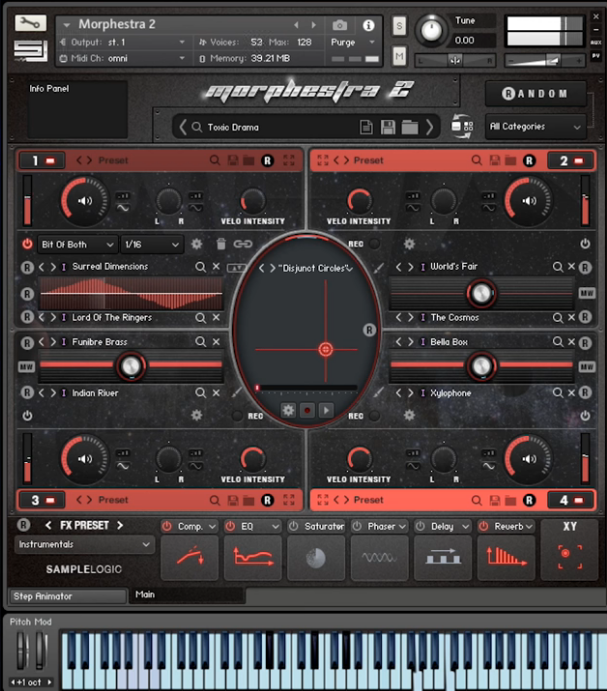Click the Tune knob

(x=432, y=31)
